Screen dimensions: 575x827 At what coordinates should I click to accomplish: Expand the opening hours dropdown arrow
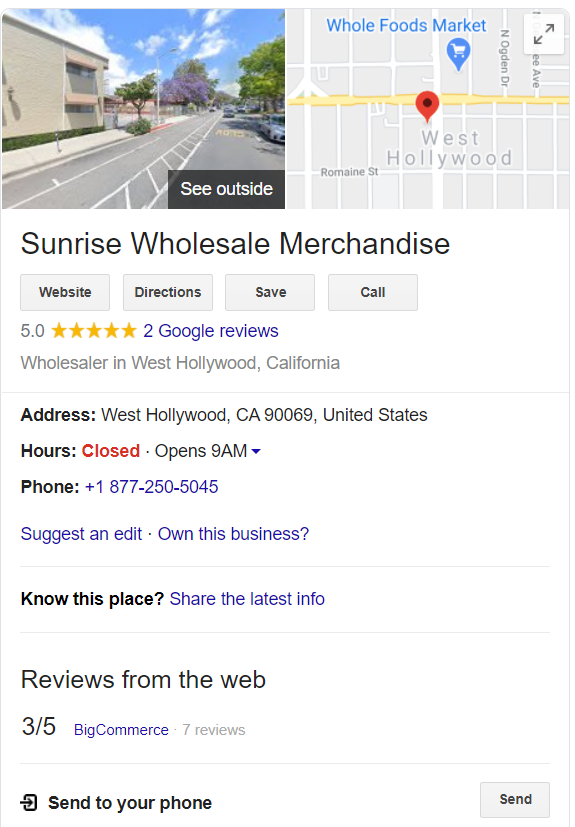(x=256, y=451)
